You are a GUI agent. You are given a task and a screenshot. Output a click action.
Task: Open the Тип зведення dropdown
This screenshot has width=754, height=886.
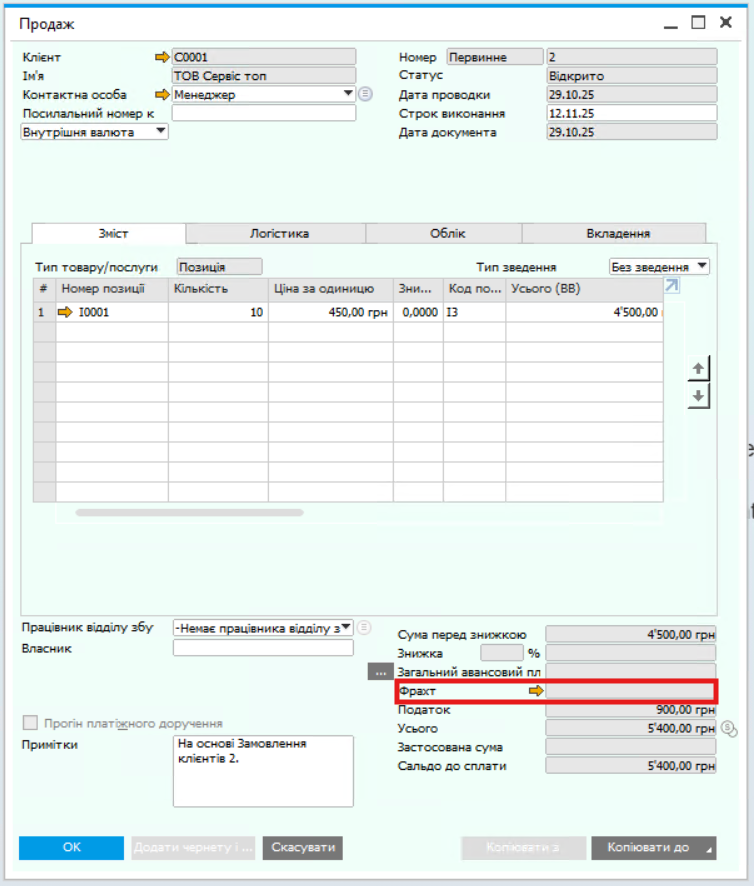[702, 267]
